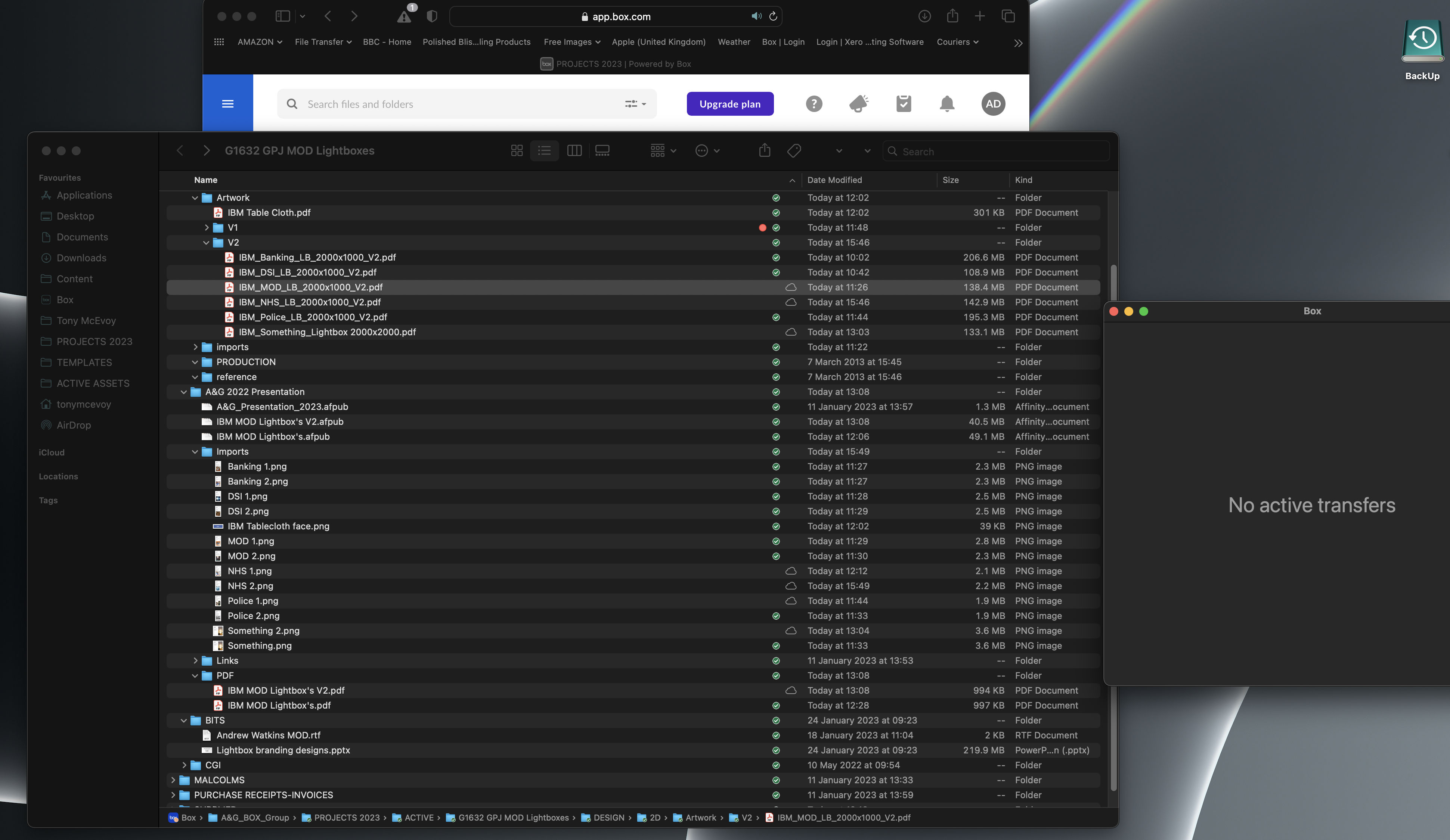
Task: Open Box announcements megaphone icon
Action: [858, 104]
